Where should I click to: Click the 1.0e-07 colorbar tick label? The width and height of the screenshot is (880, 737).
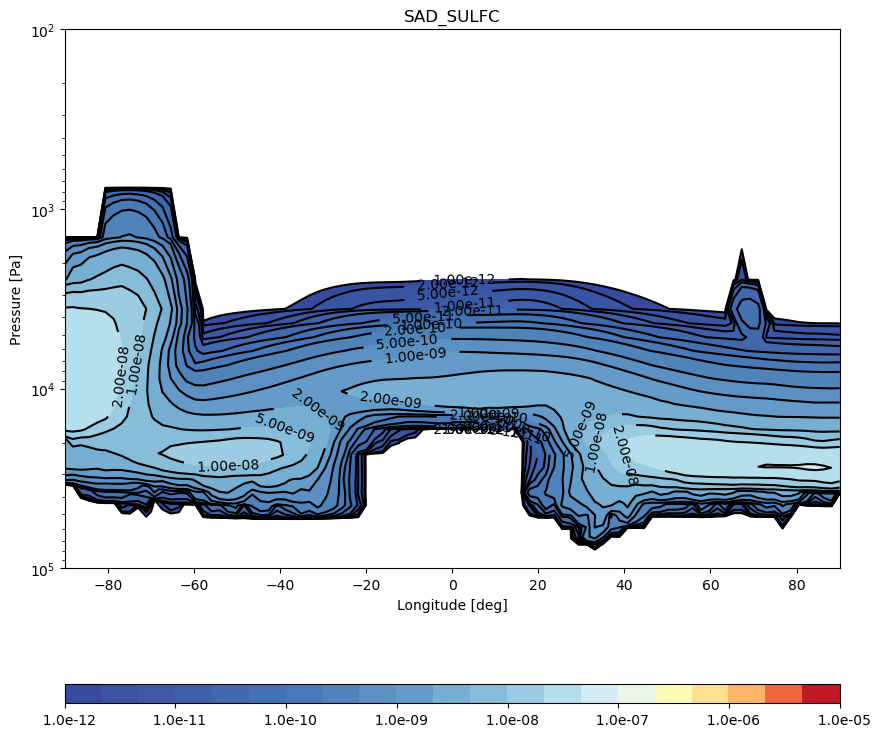pyautogui.click(x=618, y=720)
